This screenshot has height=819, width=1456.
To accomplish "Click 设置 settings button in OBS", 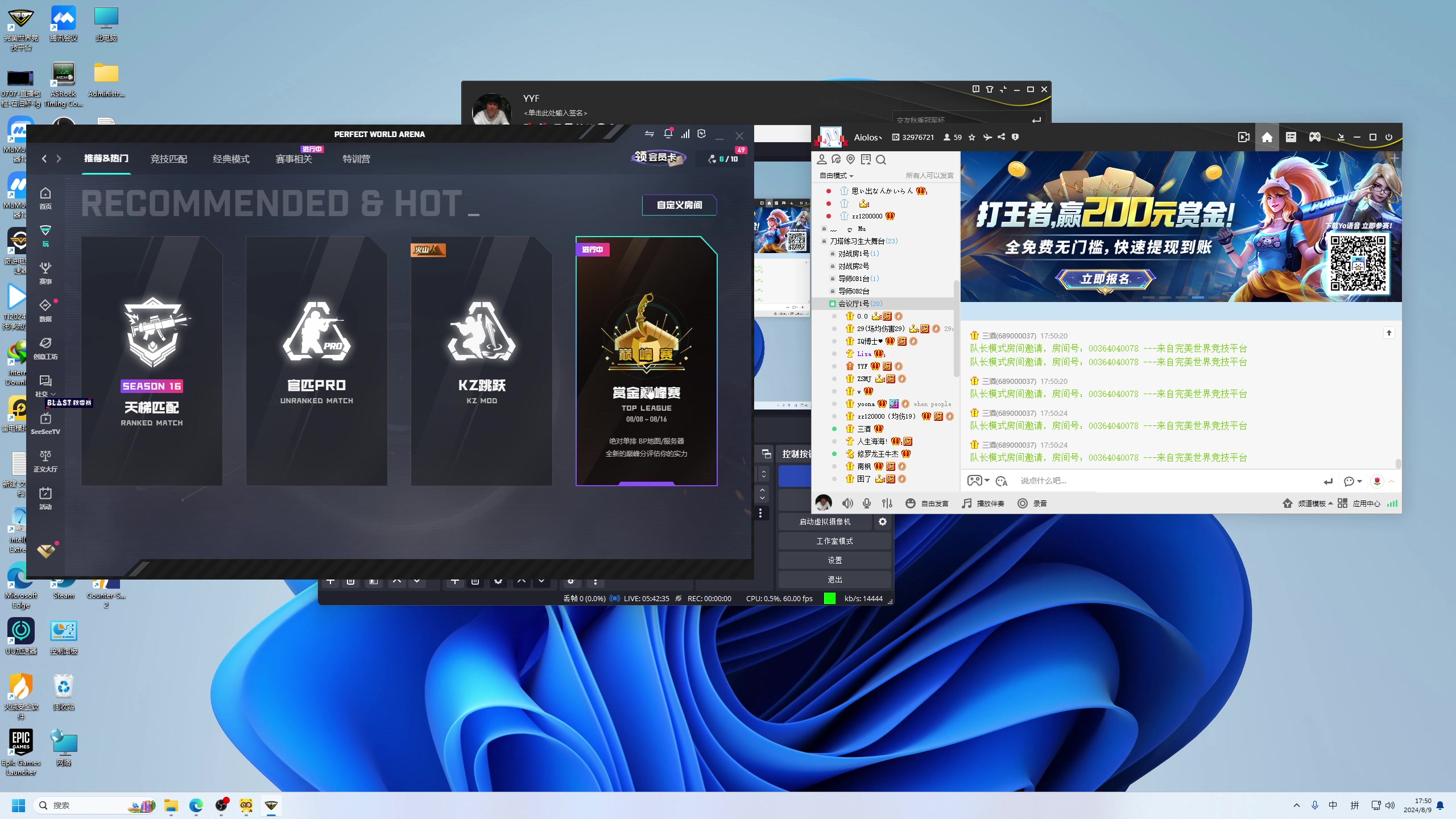I will click(x=834, y=560).
